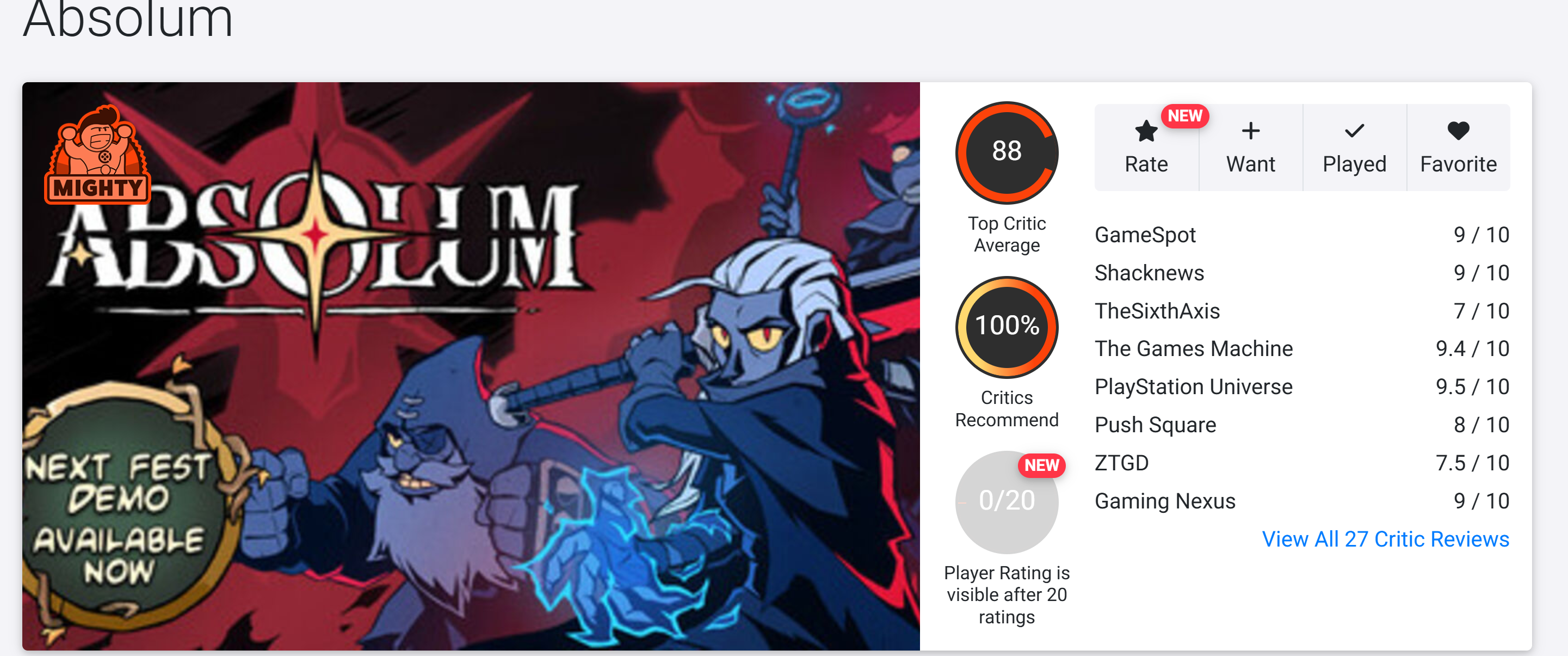Toggle the heart Favorite button
This screenshot has height=656, width=1568.
click(1458, 148)
